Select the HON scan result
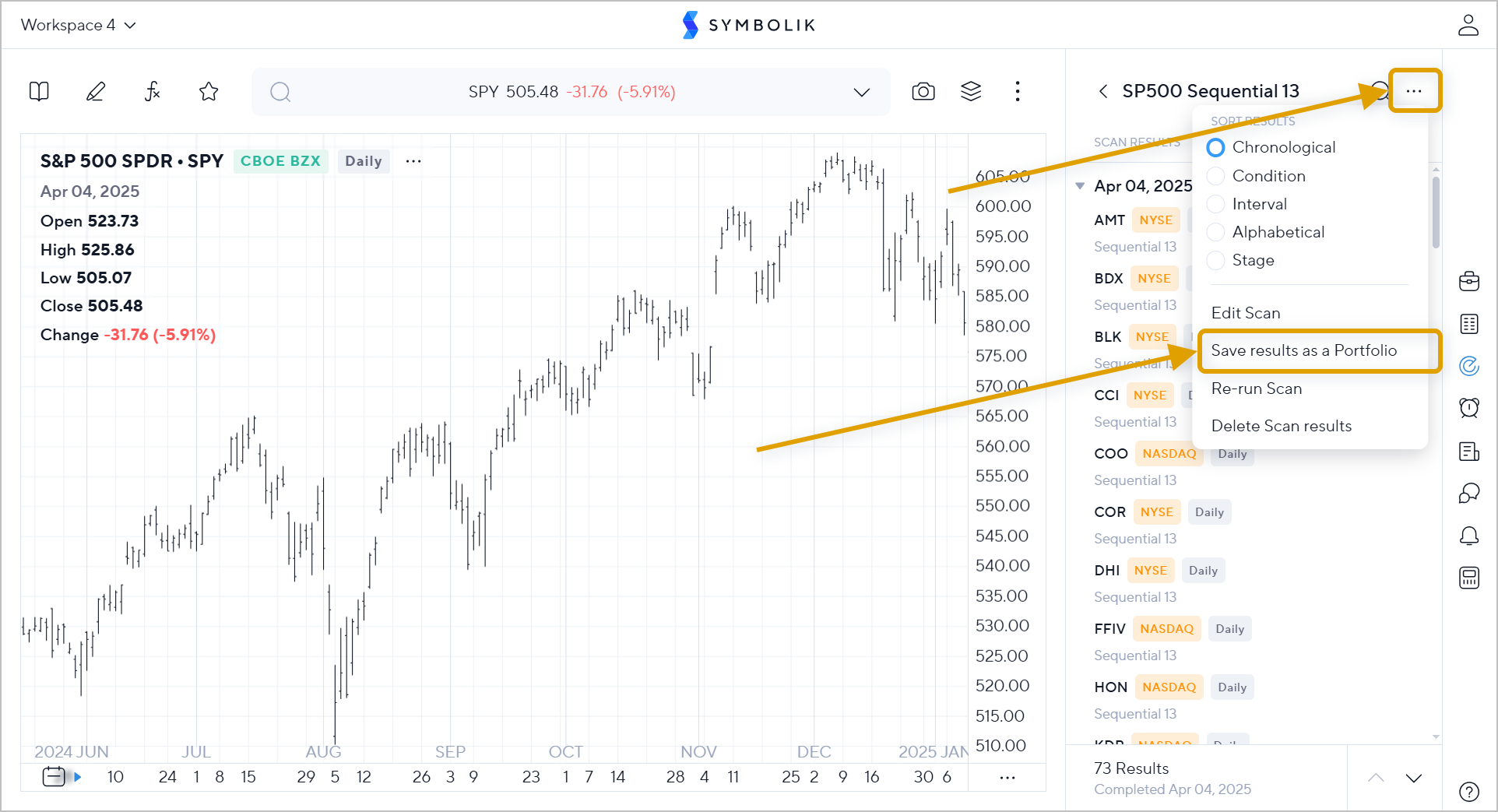Viewport: 1498px width, 812px height. 1111,687
